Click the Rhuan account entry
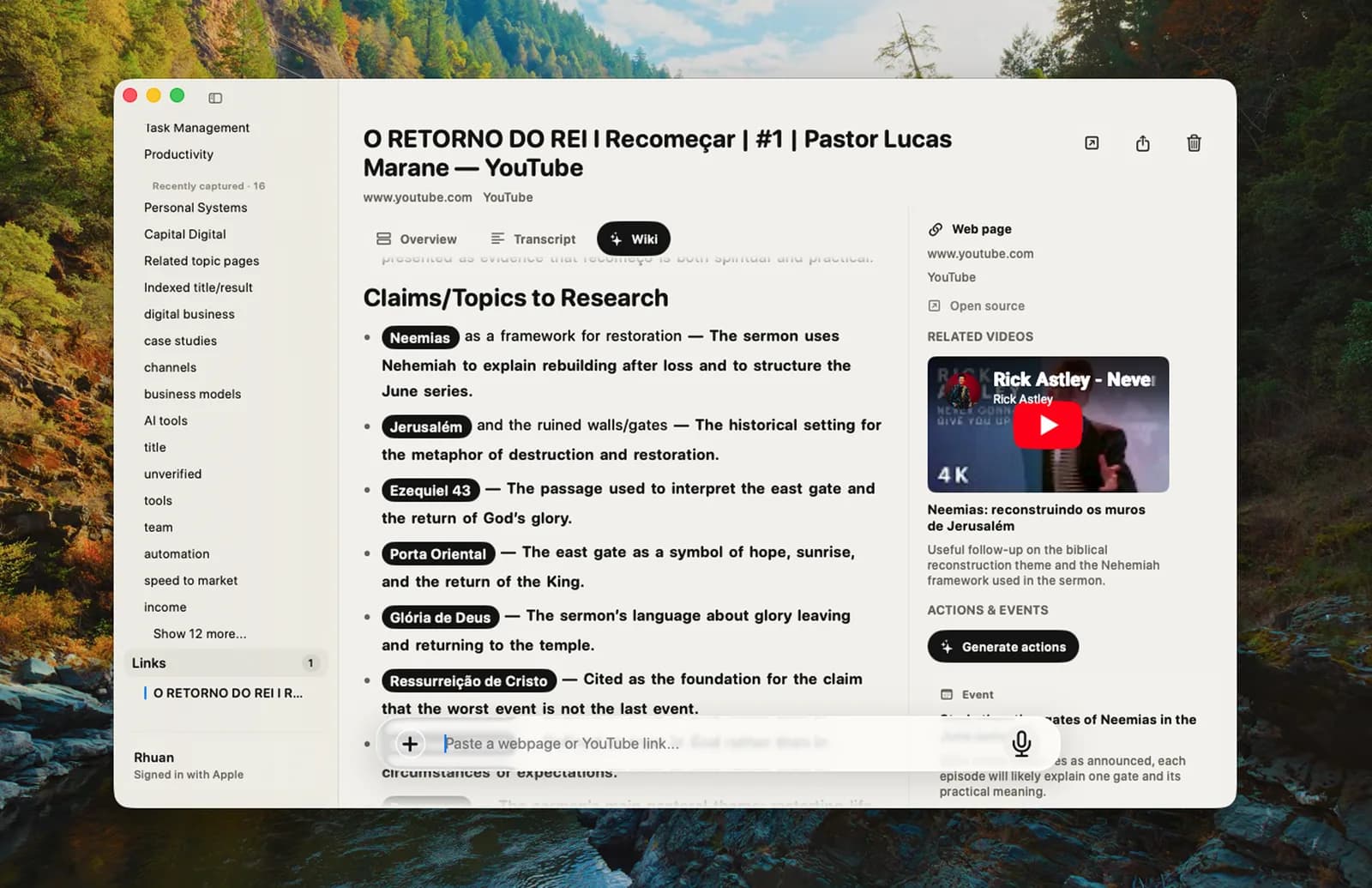The height and width of the screenshot is (888, 1372). [x=189, y=765]
